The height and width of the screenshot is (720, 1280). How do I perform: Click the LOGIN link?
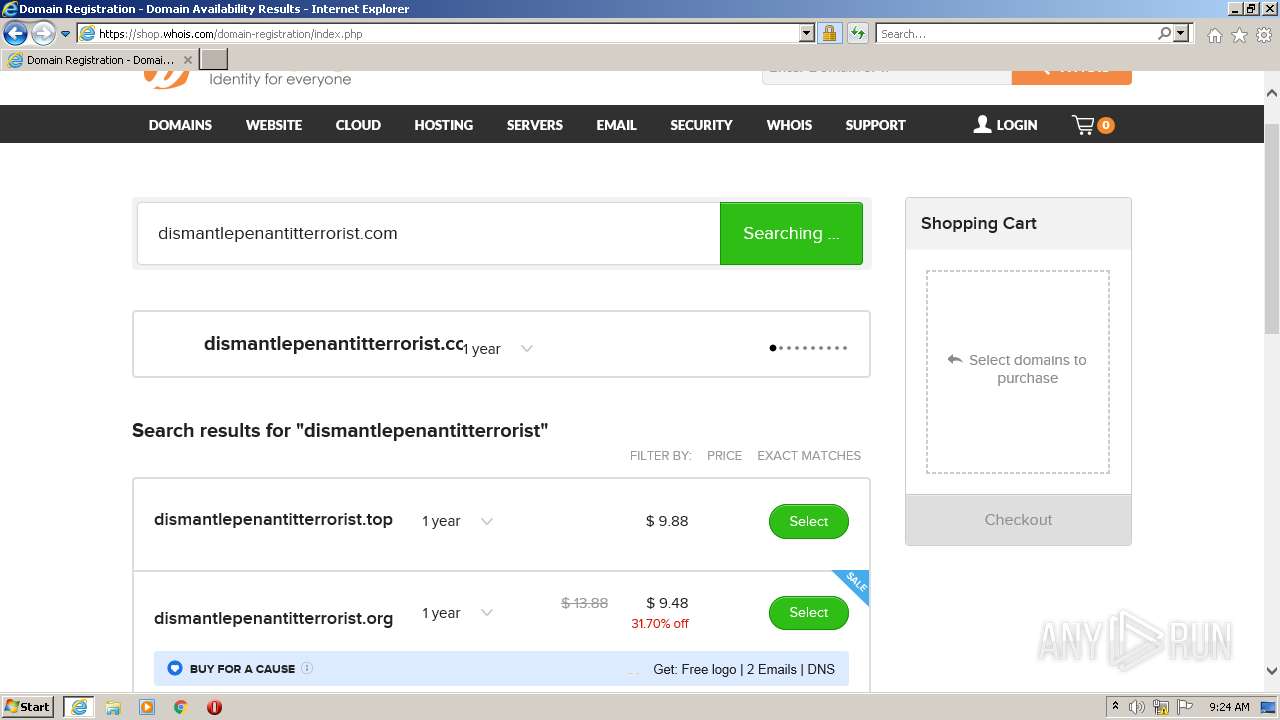tap(1006, 125)
